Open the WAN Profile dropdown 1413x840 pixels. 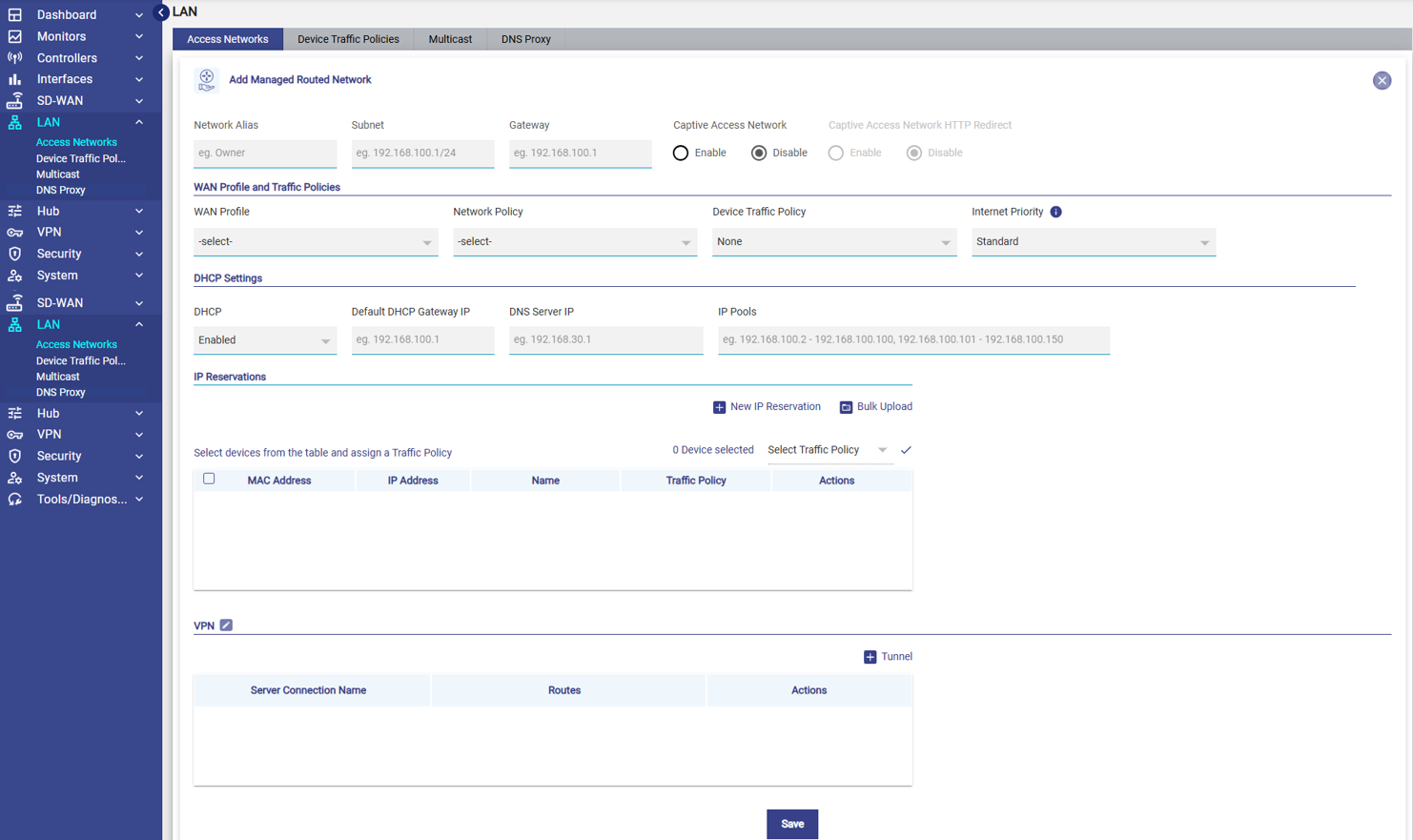tap(315, 242)
